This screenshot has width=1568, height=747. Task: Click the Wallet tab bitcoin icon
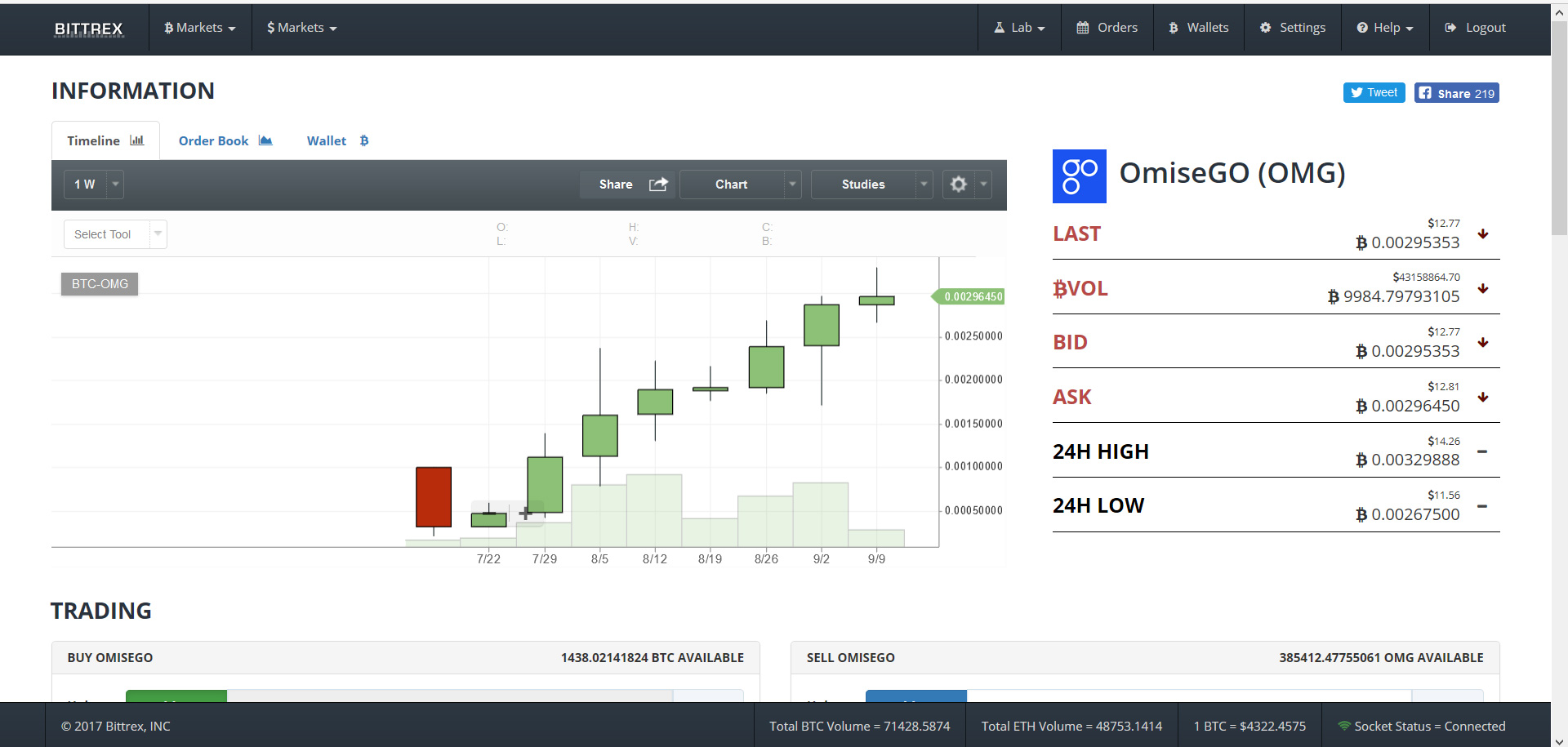pos(364,140)
